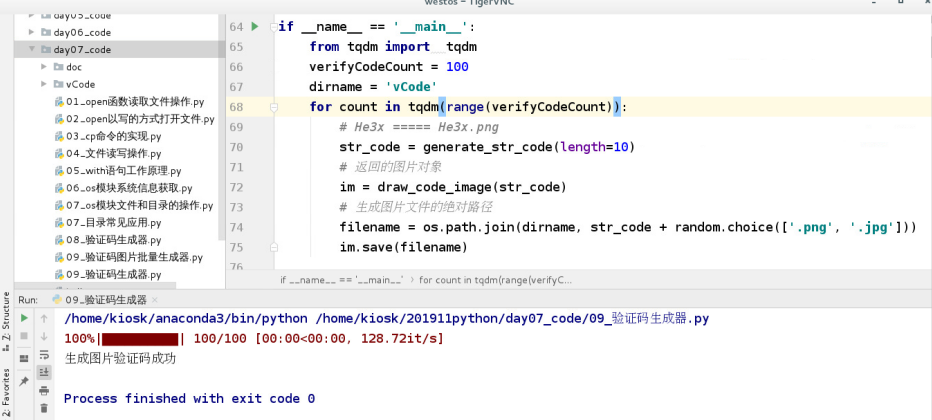Screen dimensions: 932x420
Task: Place cursor on verifyCodeCount = 100 line
Action: [389, 67]
